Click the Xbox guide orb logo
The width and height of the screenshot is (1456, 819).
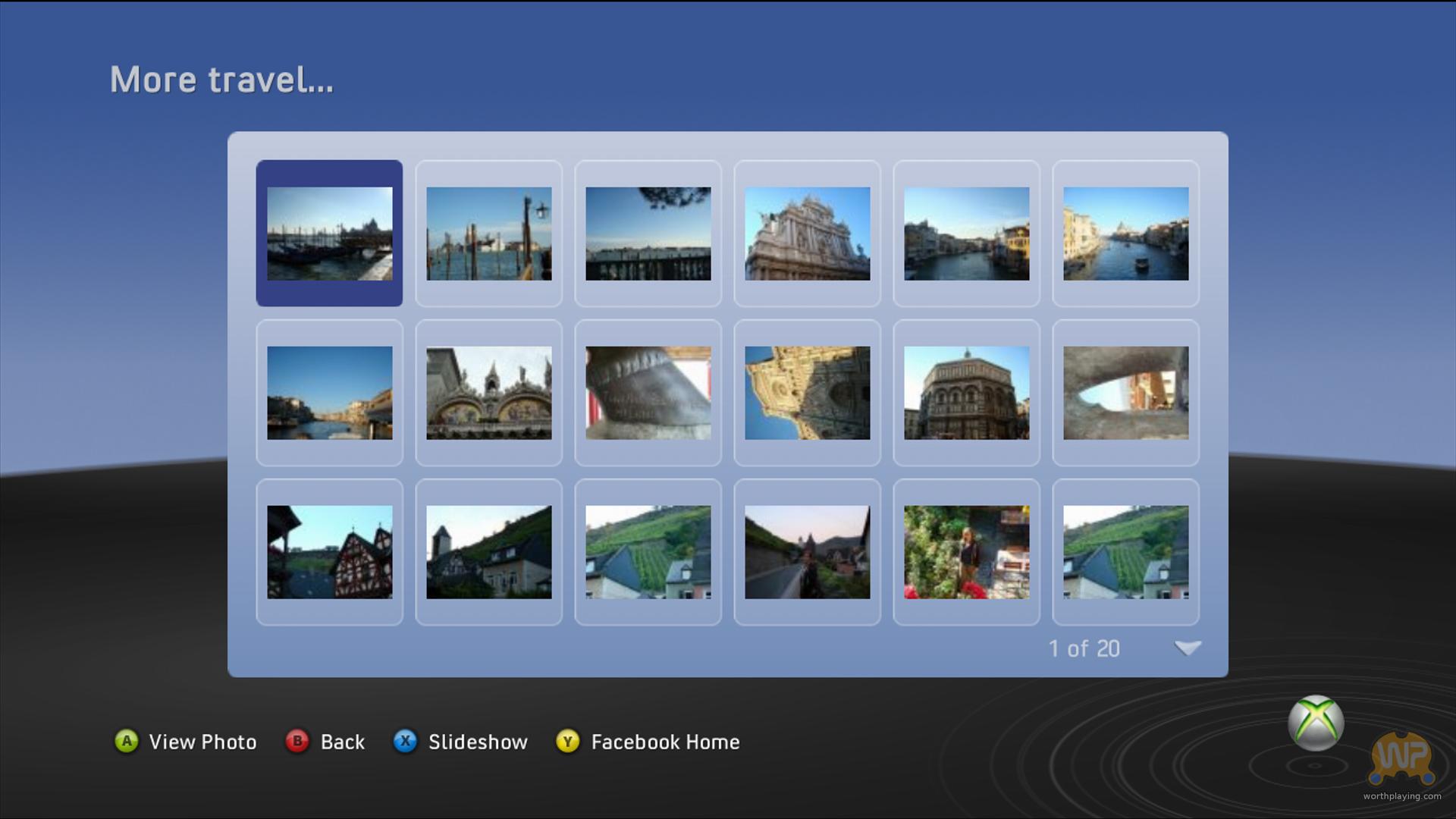(1316, 723)
